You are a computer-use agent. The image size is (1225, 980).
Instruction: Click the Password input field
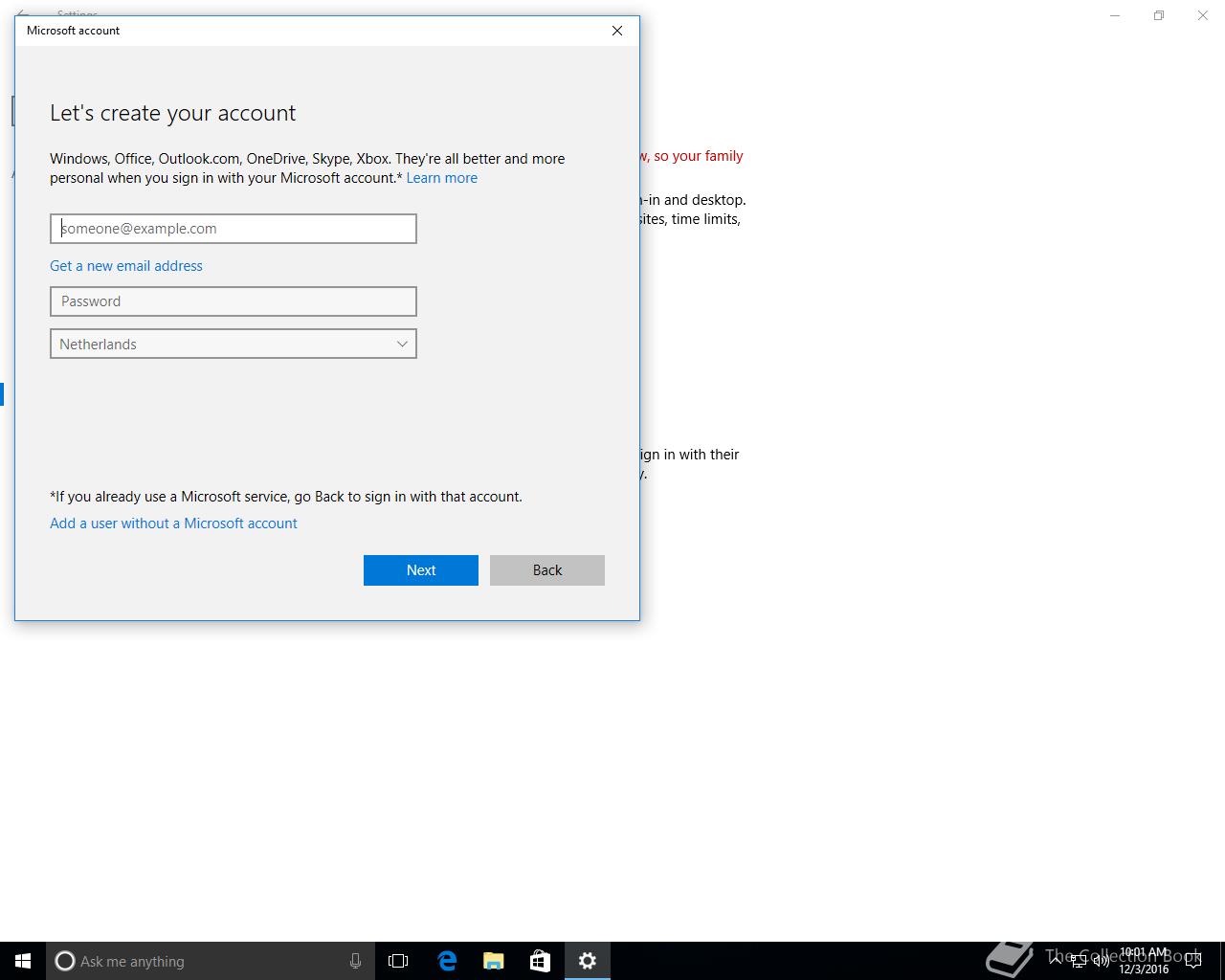click(234, 301)
